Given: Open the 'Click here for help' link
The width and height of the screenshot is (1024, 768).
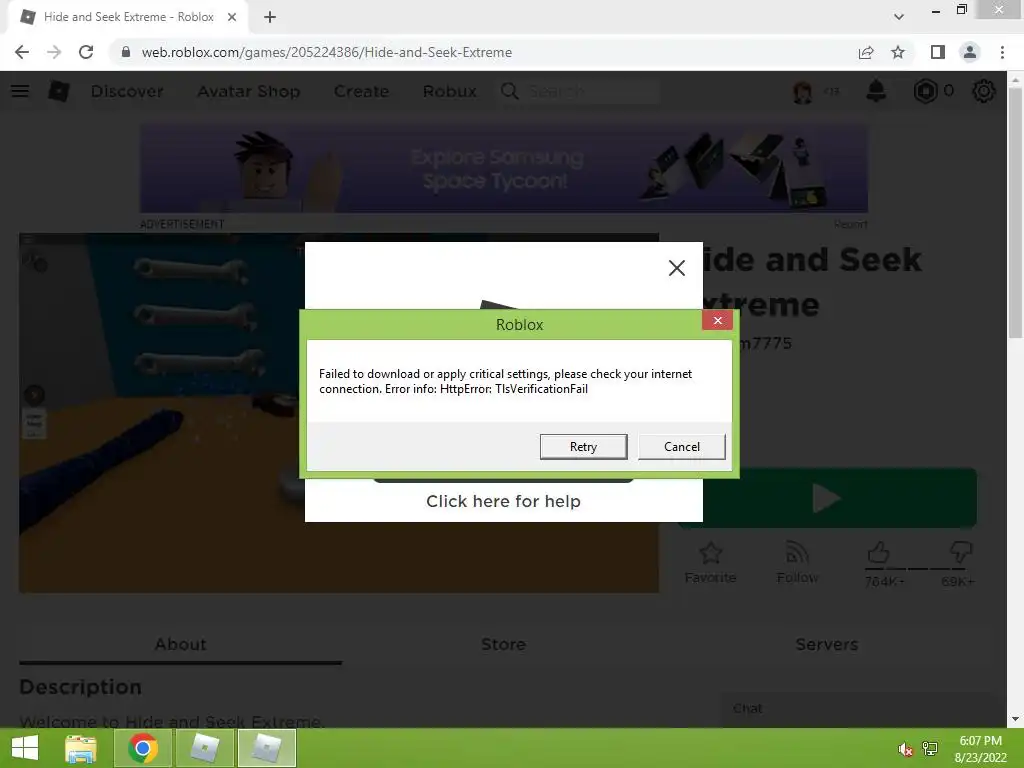Looking at the screenshot, I should pos(503,501).
